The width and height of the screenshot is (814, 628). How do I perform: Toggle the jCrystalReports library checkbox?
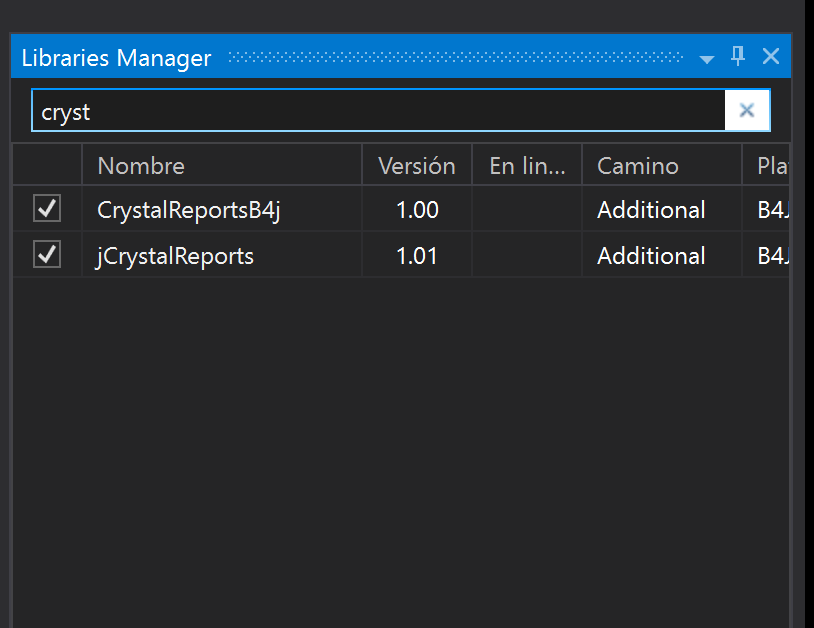(x=47, y=255)
